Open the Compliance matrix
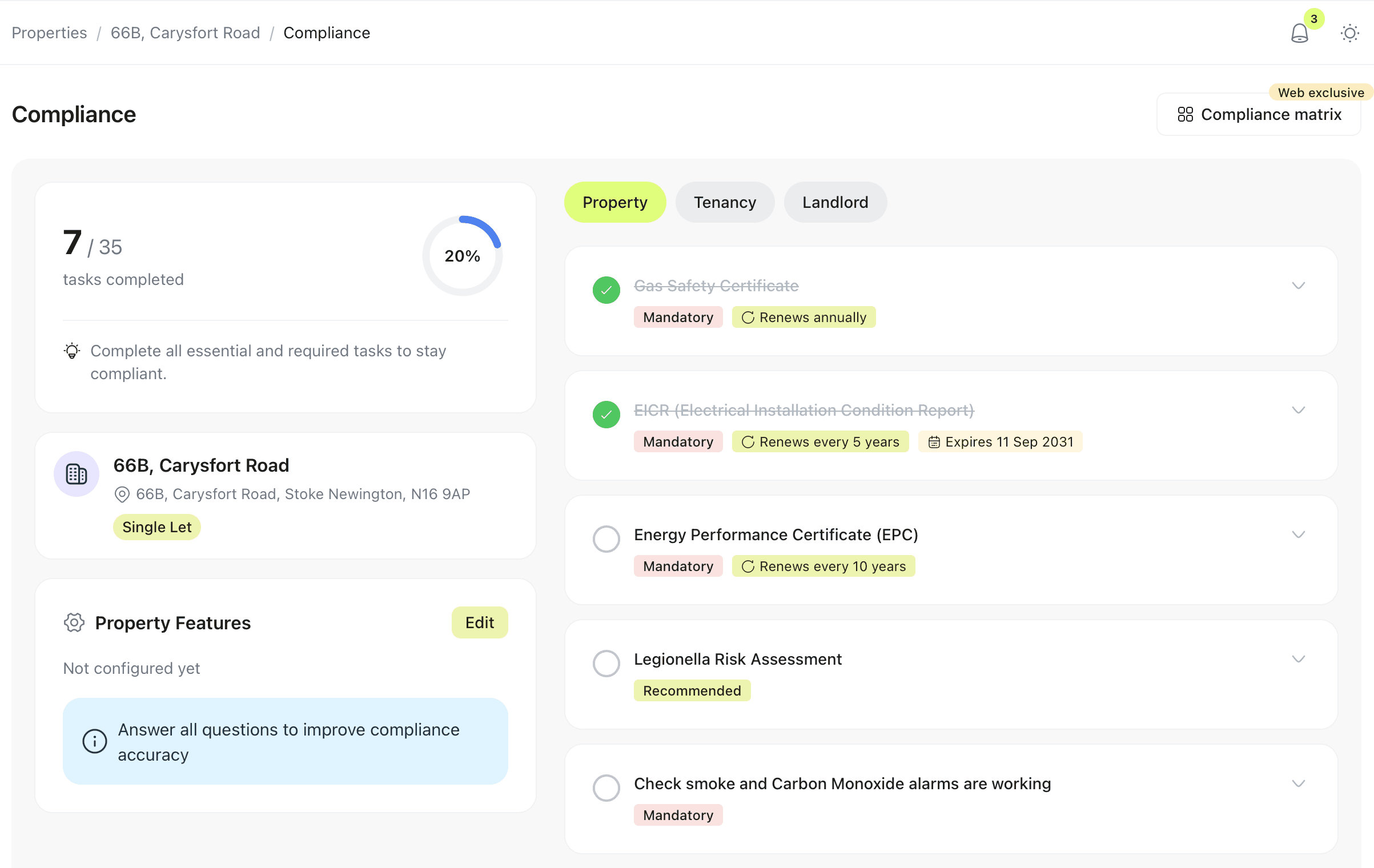This screenshot has width=1374, height=868. [1259, 115]
